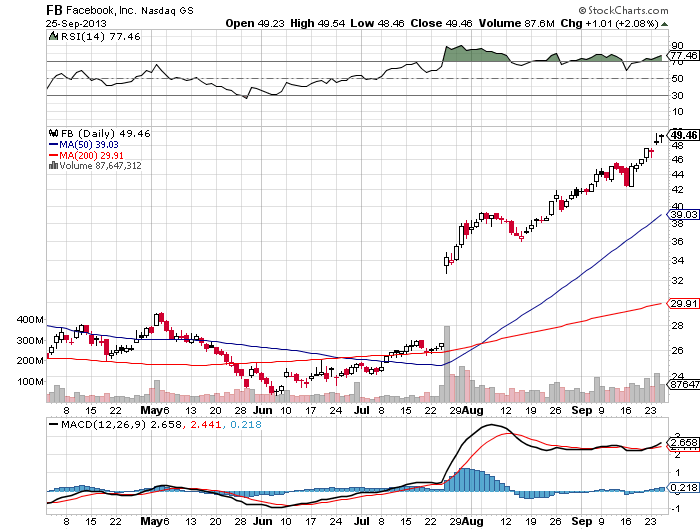Click the MA(50) 39.03 legend text
The width and height of the screenshot is (700, 530).
pyautogui.click(x=89, y=145)
